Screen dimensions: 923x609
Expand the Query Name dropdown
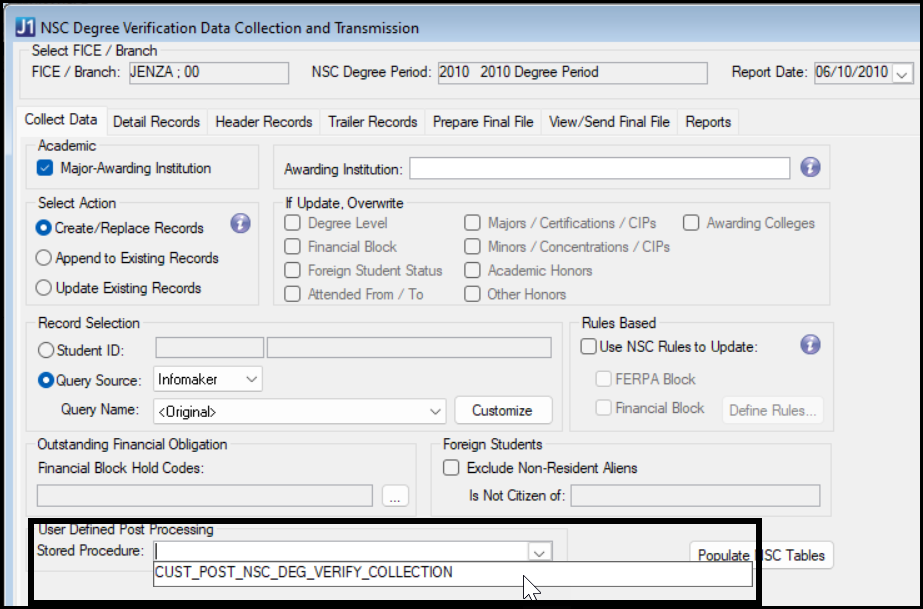[435, 411]
